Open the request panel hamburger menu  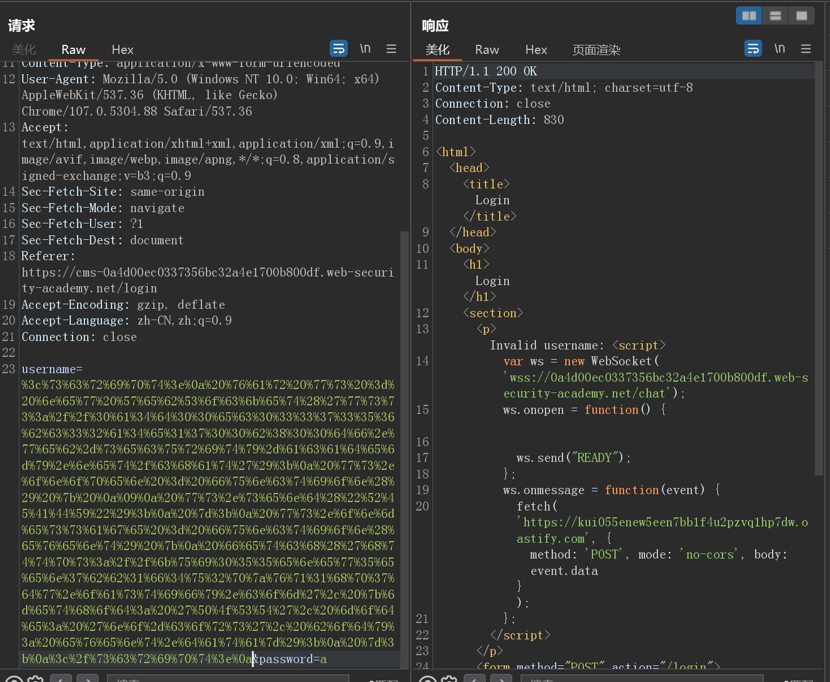point(391,49)
